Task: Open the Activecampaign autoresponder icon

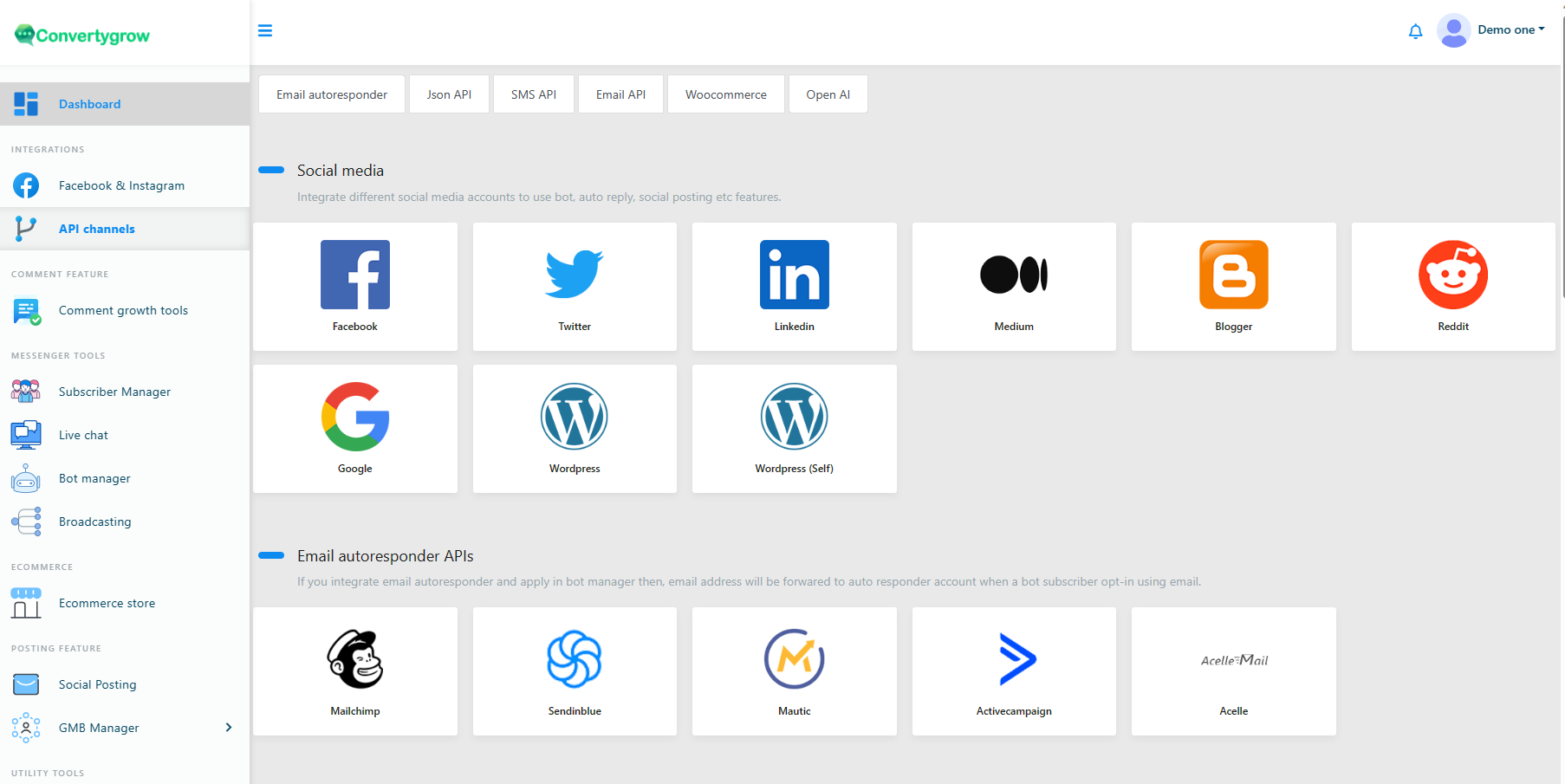Action: [1017, 659]
